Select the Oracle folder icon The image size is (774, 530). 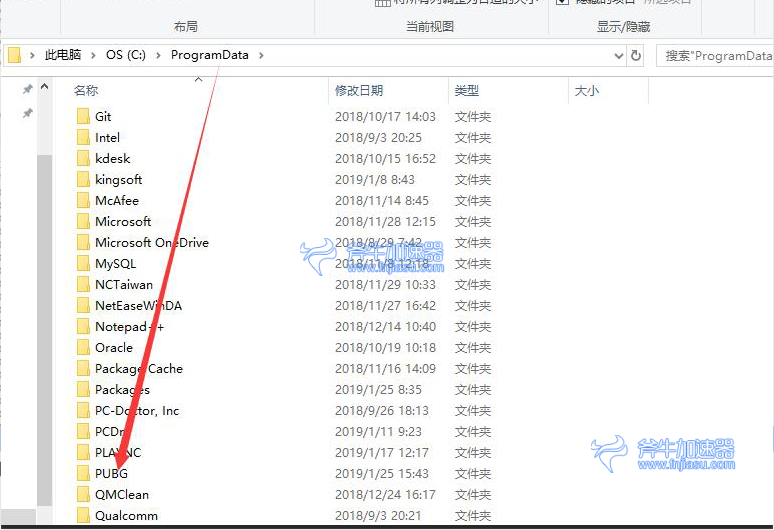[83, 347]
